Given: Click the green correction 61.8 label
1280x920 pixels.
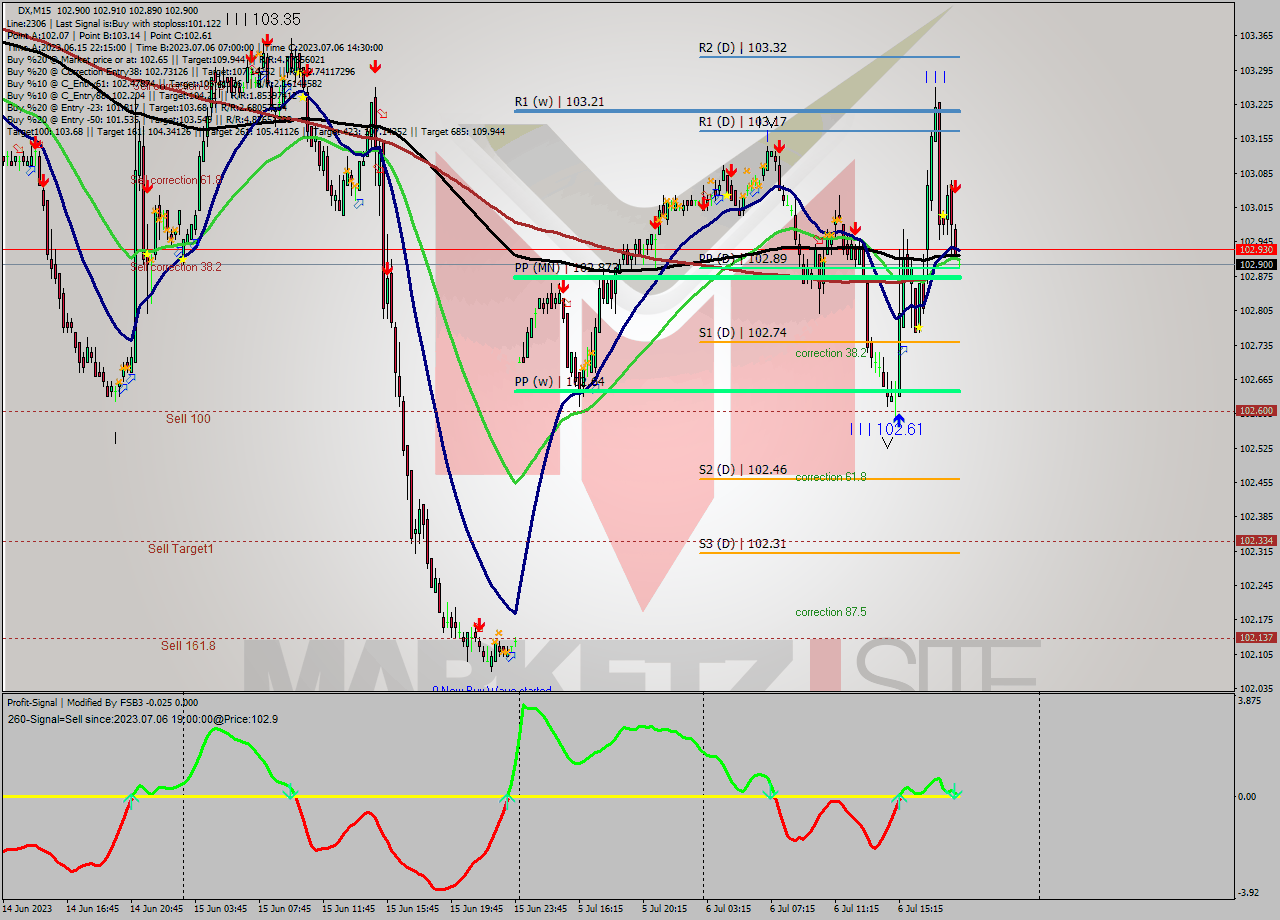Looking at the screenshot, I should pos(831,477).
